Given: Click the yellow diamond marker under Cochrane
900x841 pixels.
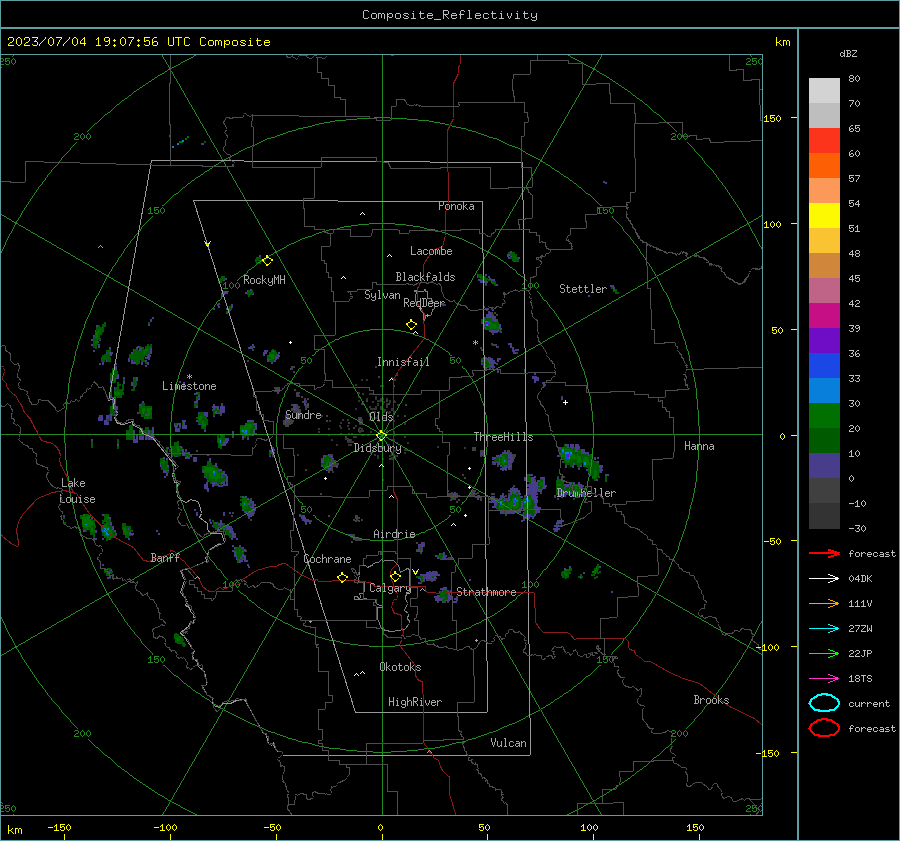Looking at the screenshot, I should point(342,577).
